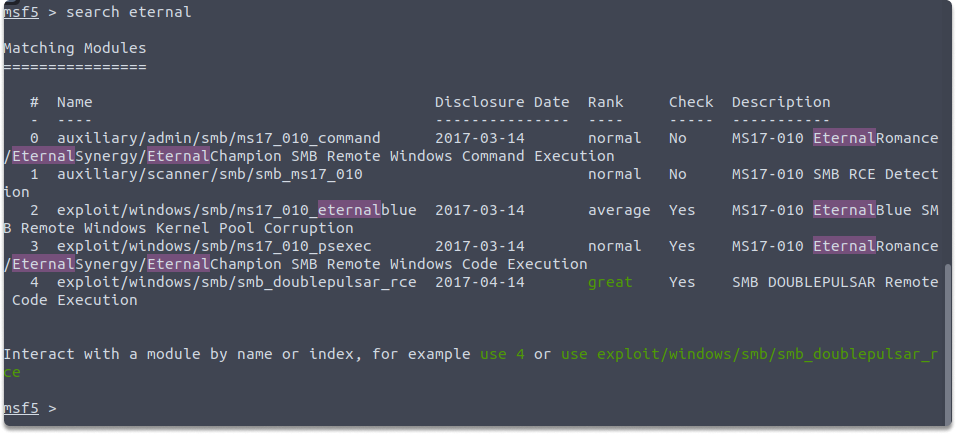This screenshot has height=434, width=956.
Task: Click index number 2 in the # column
Action: coord(35,210)
